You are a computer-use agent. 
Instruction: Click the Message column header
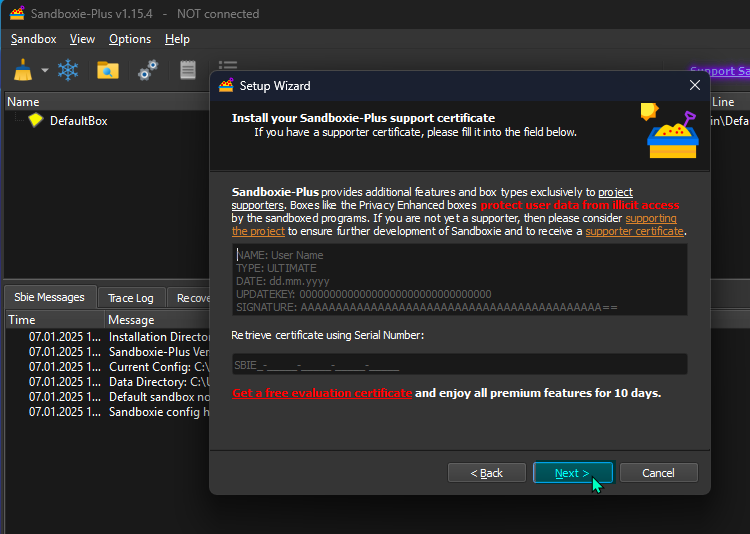157,320
